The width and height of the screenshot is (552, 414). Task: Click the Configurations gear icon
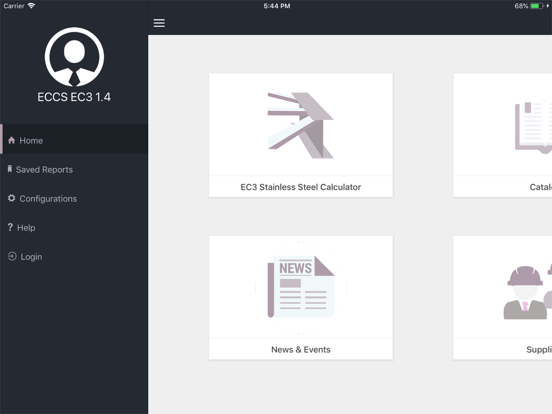12,198
